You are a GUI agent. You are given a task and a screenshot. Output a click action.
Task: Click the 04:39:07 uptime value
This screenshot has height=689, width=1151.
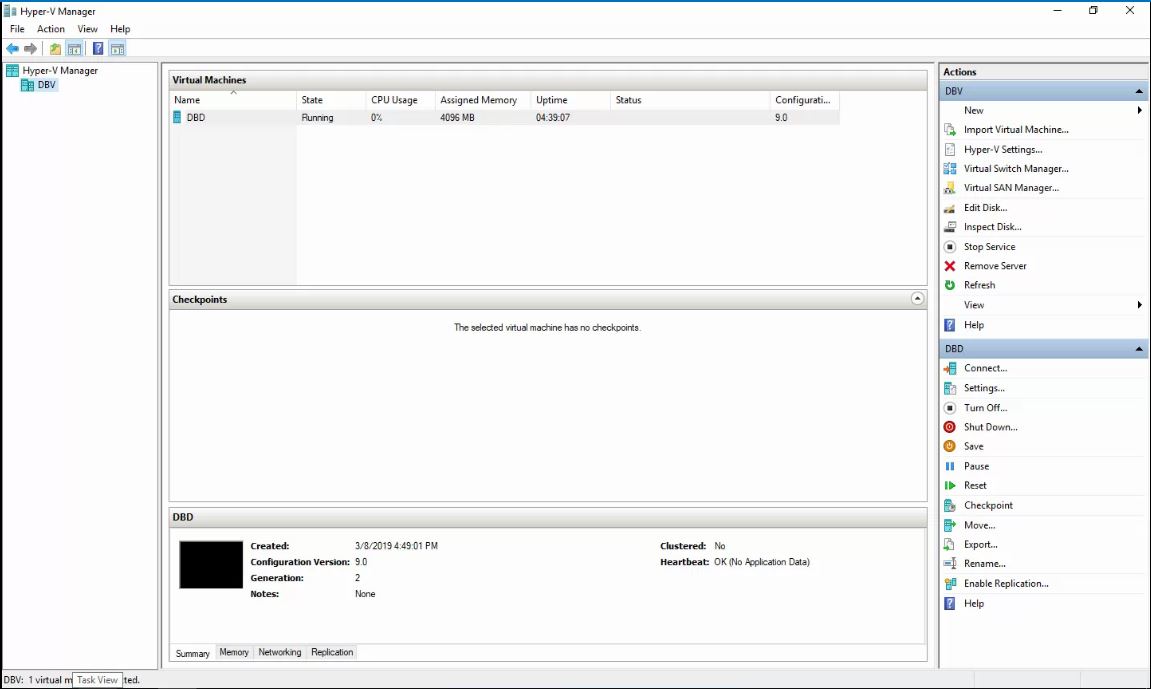(553, 117)
